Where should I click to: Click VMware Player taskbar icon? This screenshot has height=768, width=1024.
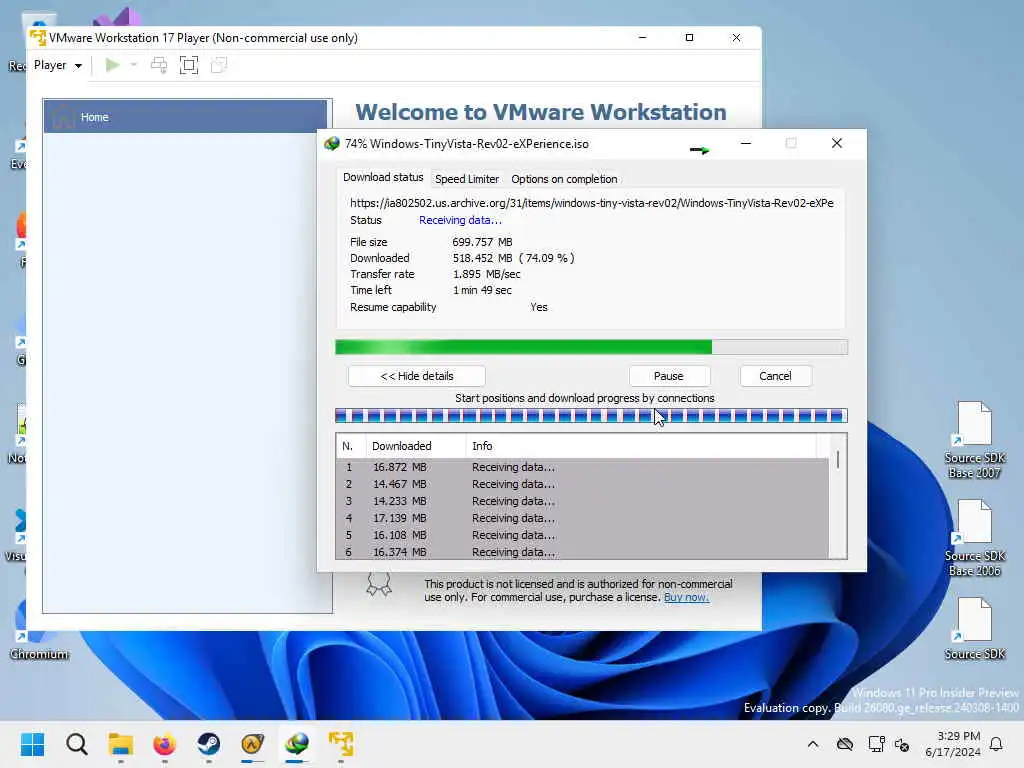pyautogui.click(x=341, y=744)
